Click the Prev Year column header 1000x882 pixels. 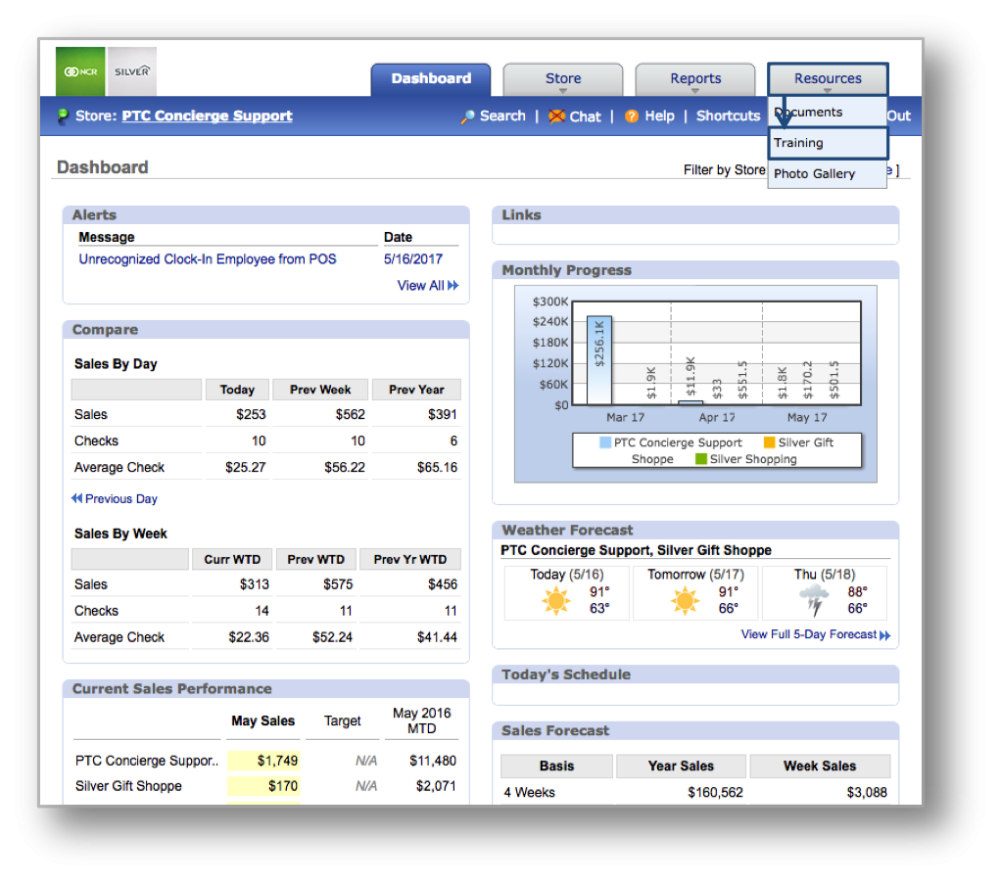[416, 390]
